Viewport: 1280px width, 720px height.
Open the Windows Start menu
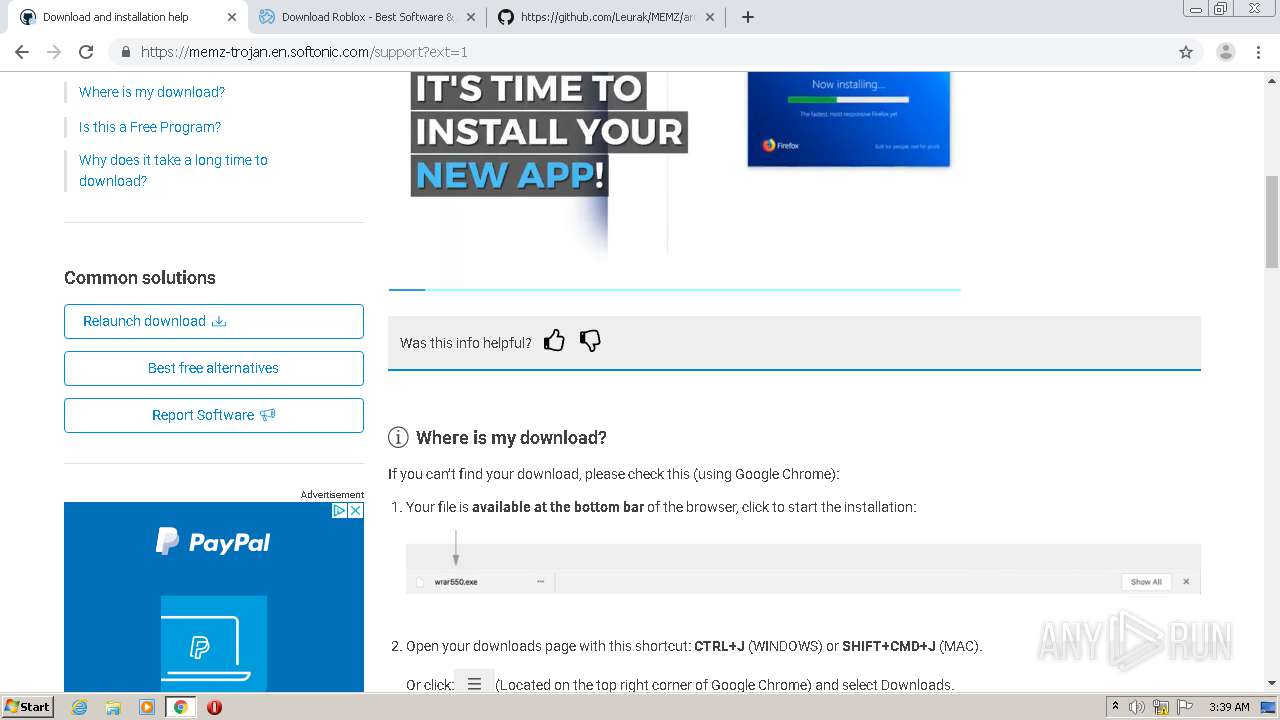click(28, 706)
